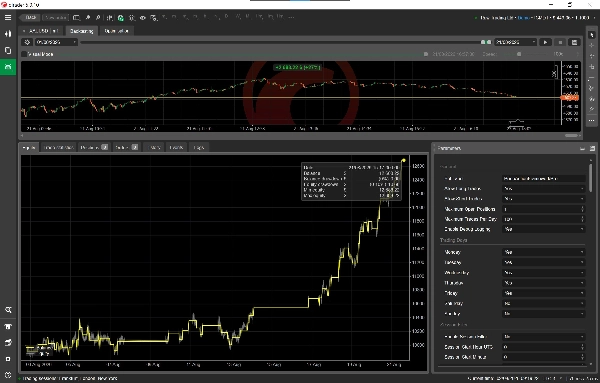This screenshot has height=383, width=600.
Task: Open the Sunday trading day dropdown
Action: coord(543,313)
